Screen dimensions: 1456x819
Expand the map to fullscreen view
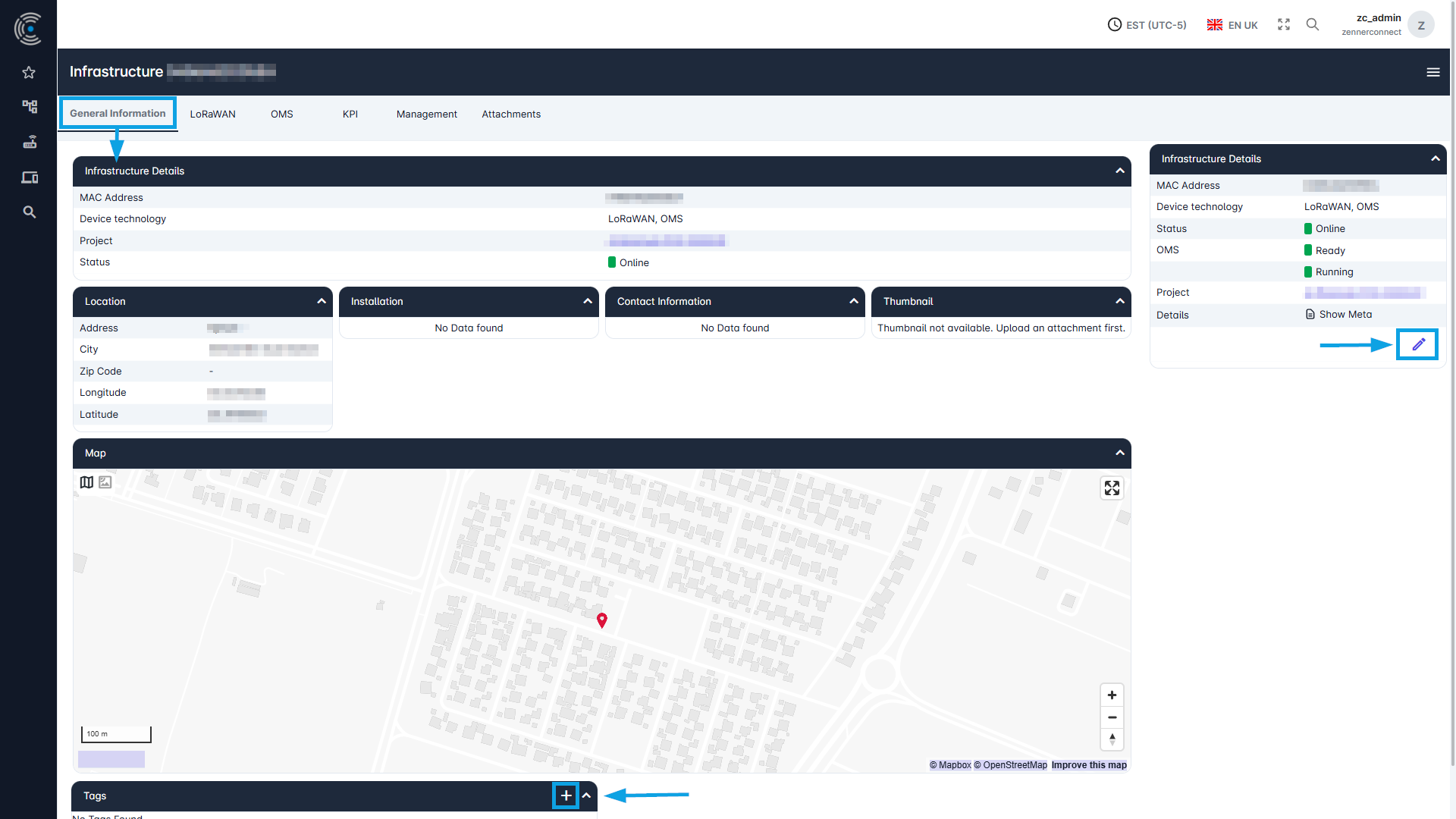click(x=1112, y=488)
